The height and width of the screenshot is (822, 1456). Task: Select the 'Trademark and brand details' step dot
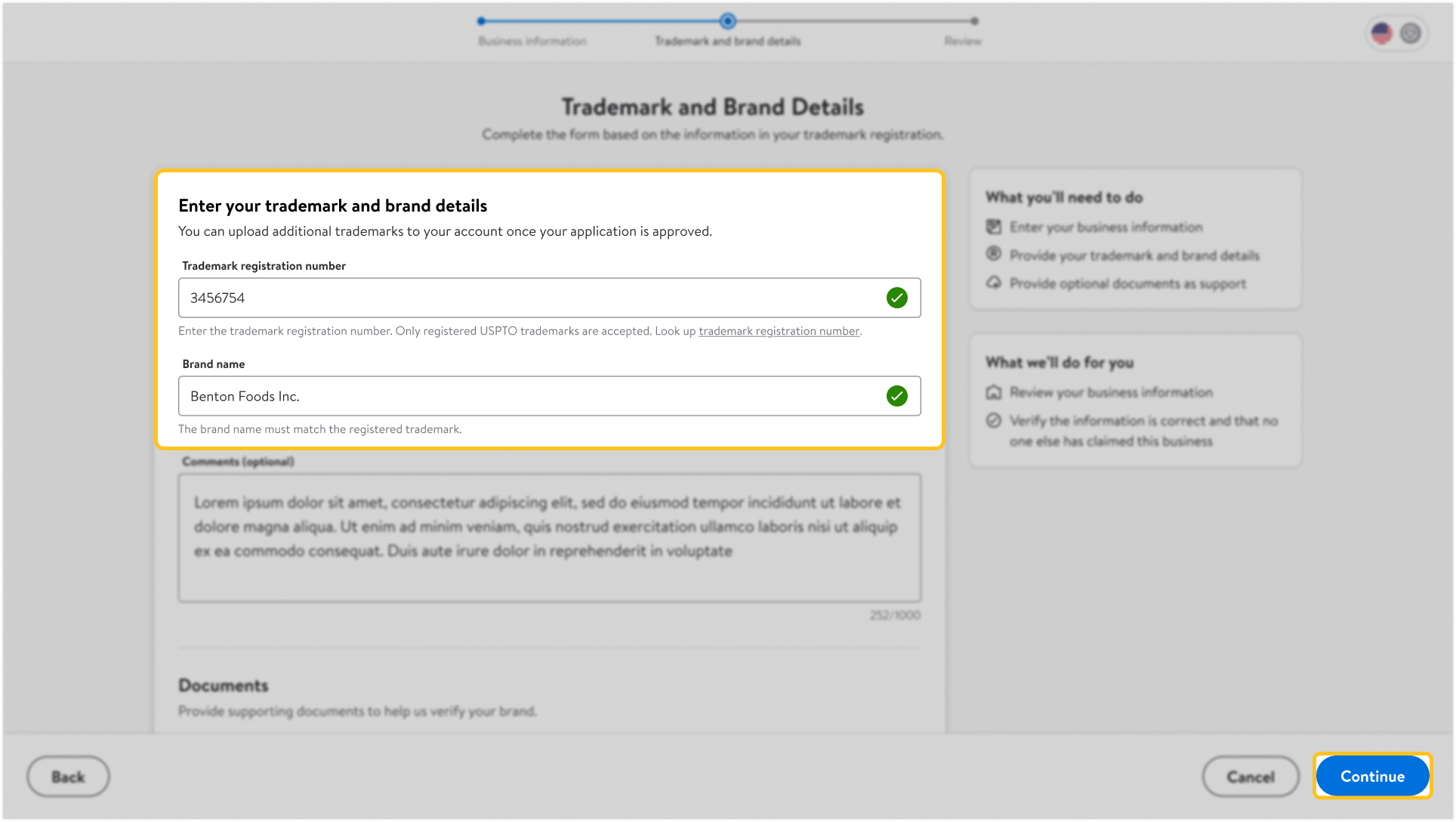tap(727, 22)
